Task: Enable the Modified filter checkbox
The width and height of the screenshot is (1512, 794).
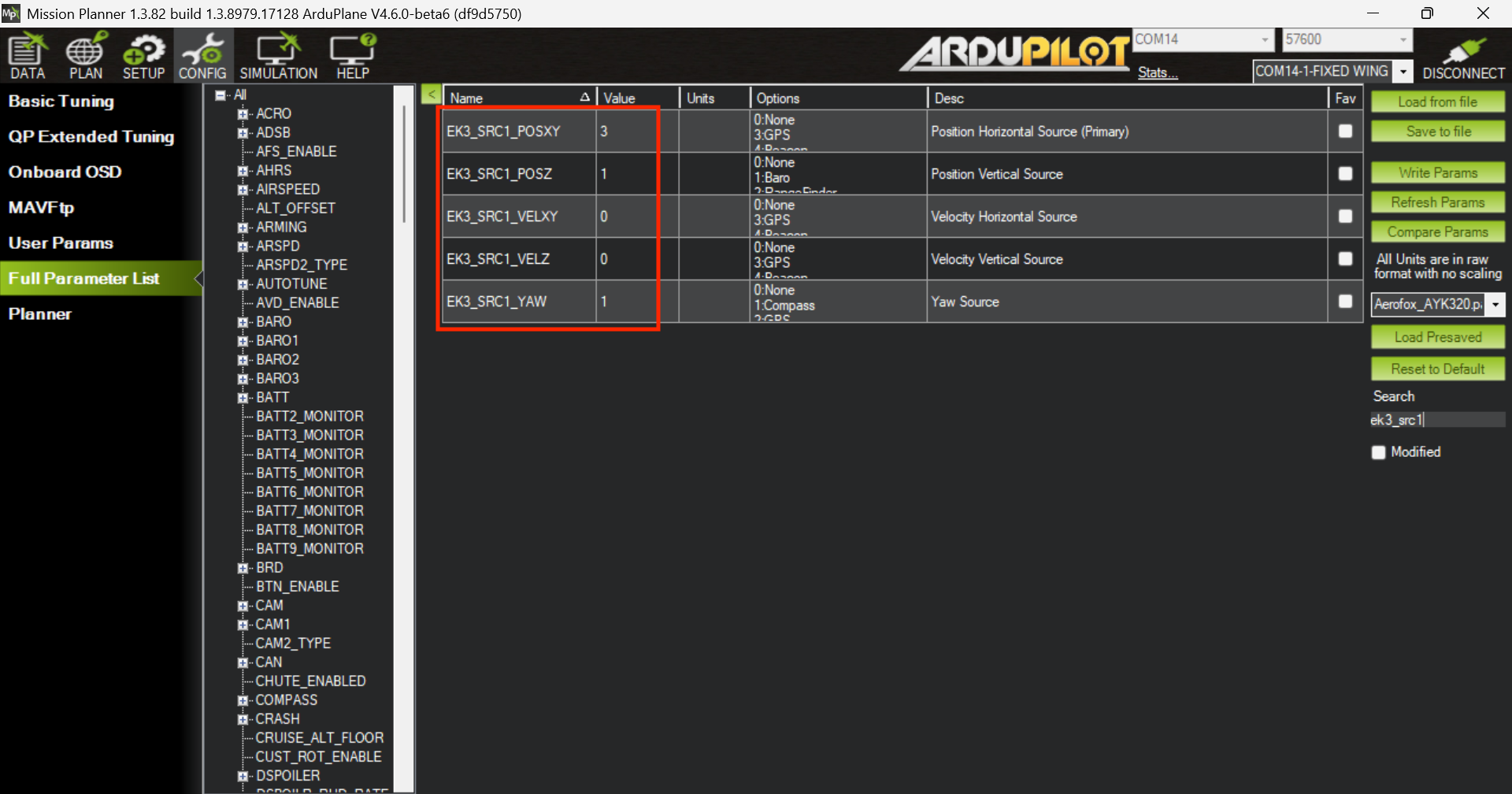Action: 1378,452
